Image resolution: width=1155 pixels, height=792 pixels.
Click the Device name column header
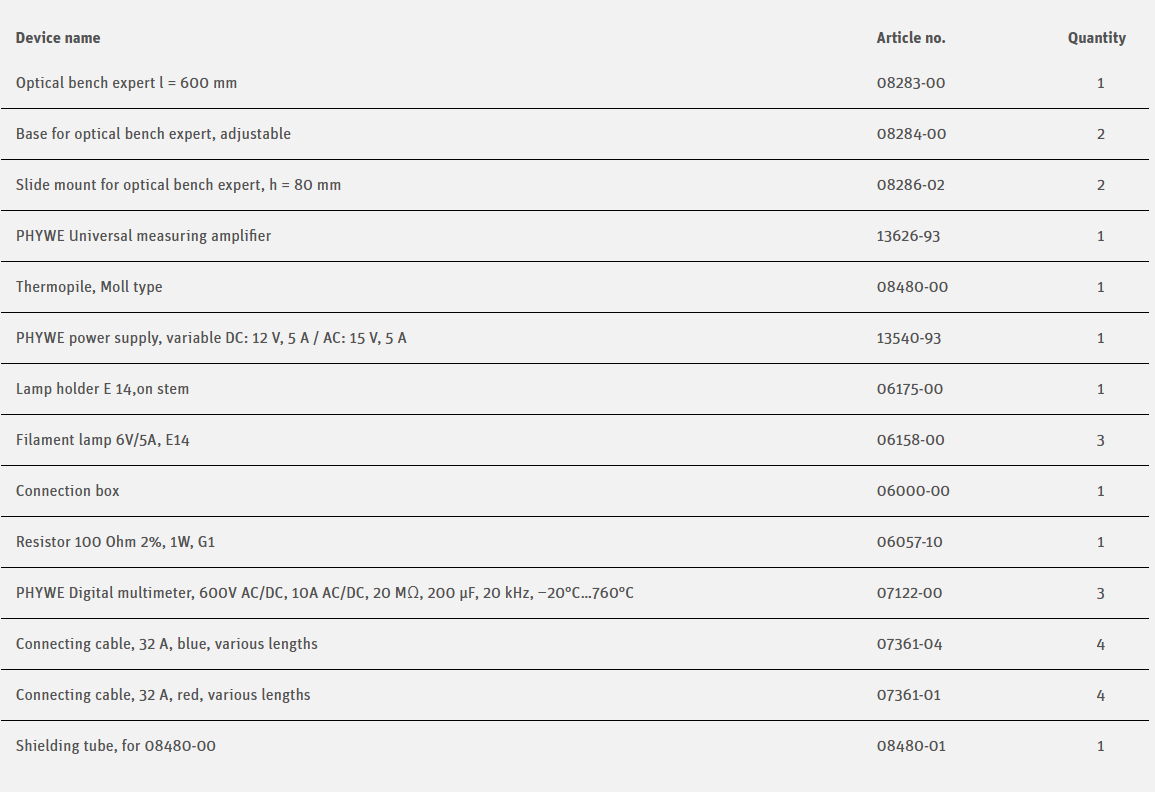(58, 38)
